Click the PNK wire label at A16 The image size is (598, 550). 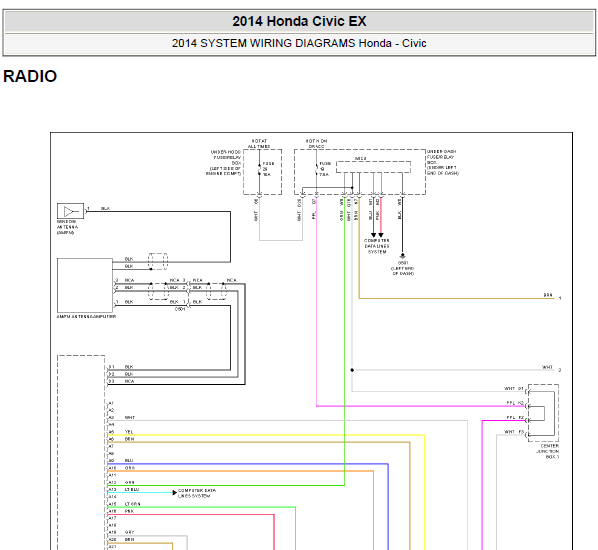point(129,511)
